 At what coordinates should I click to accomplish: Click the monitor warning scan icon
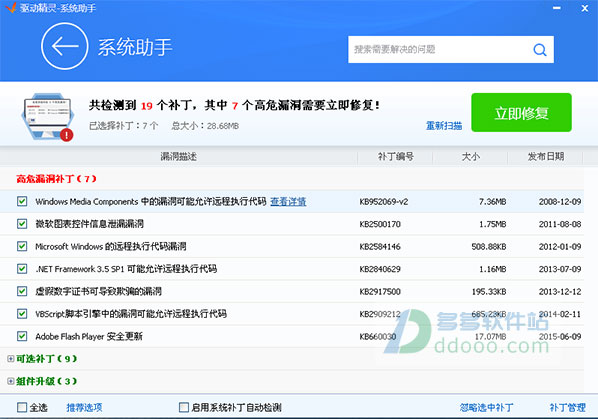point(47,117)
